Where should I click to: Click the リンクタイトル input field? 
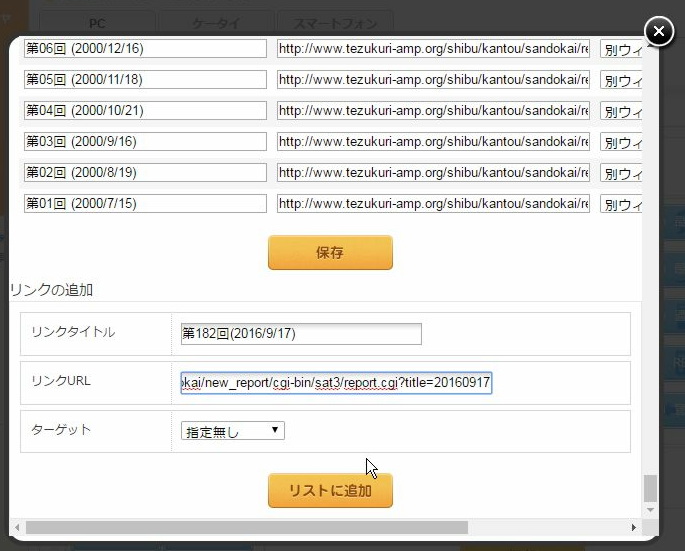301,334
